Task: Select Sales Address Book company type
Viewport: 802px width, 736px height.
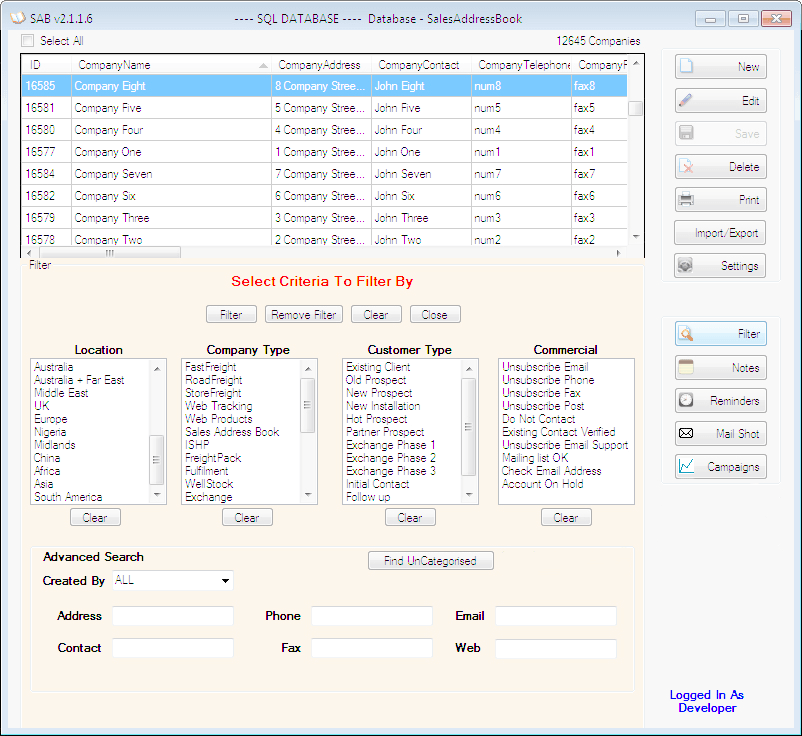Action: point(232,432)
